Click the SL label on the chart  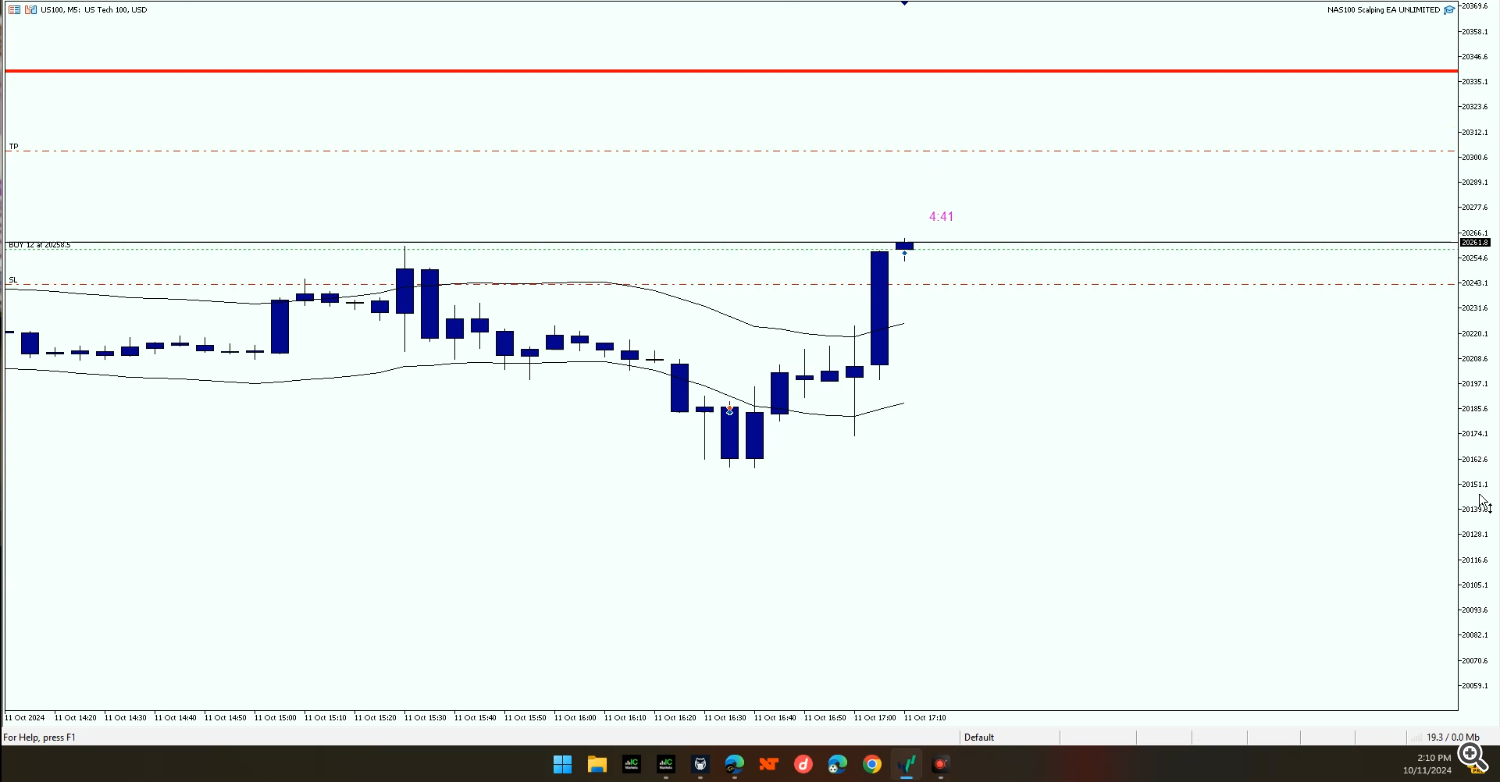[13, 279]
